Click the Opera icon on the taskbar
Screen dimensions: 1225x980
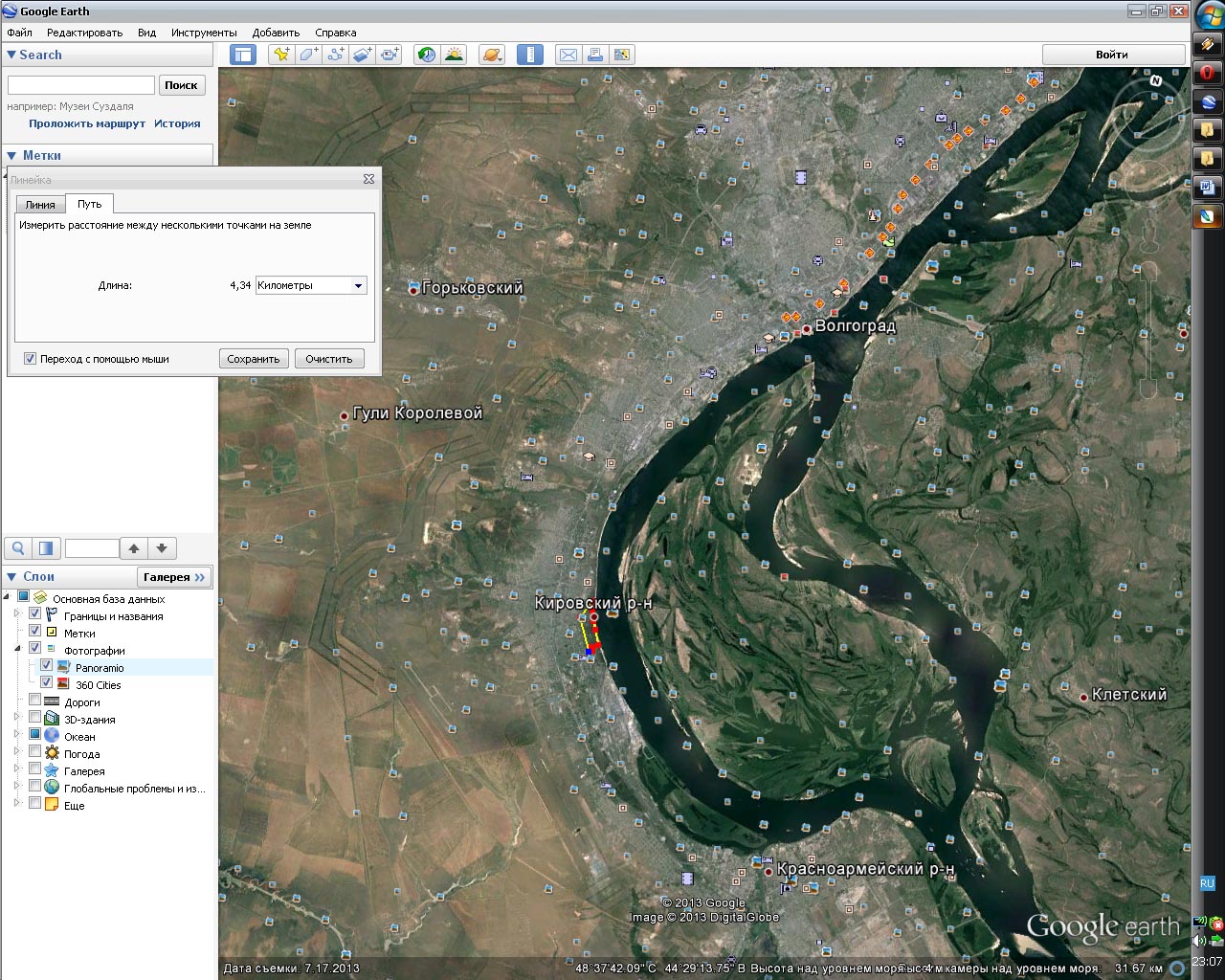(1208, 73)
